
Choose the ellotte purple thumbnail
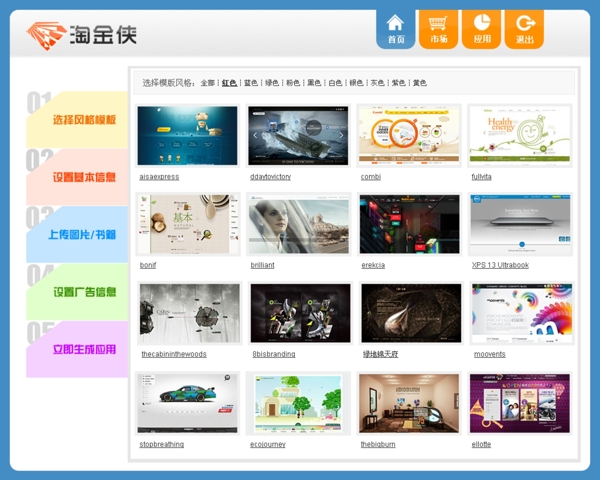pos(520,403)
